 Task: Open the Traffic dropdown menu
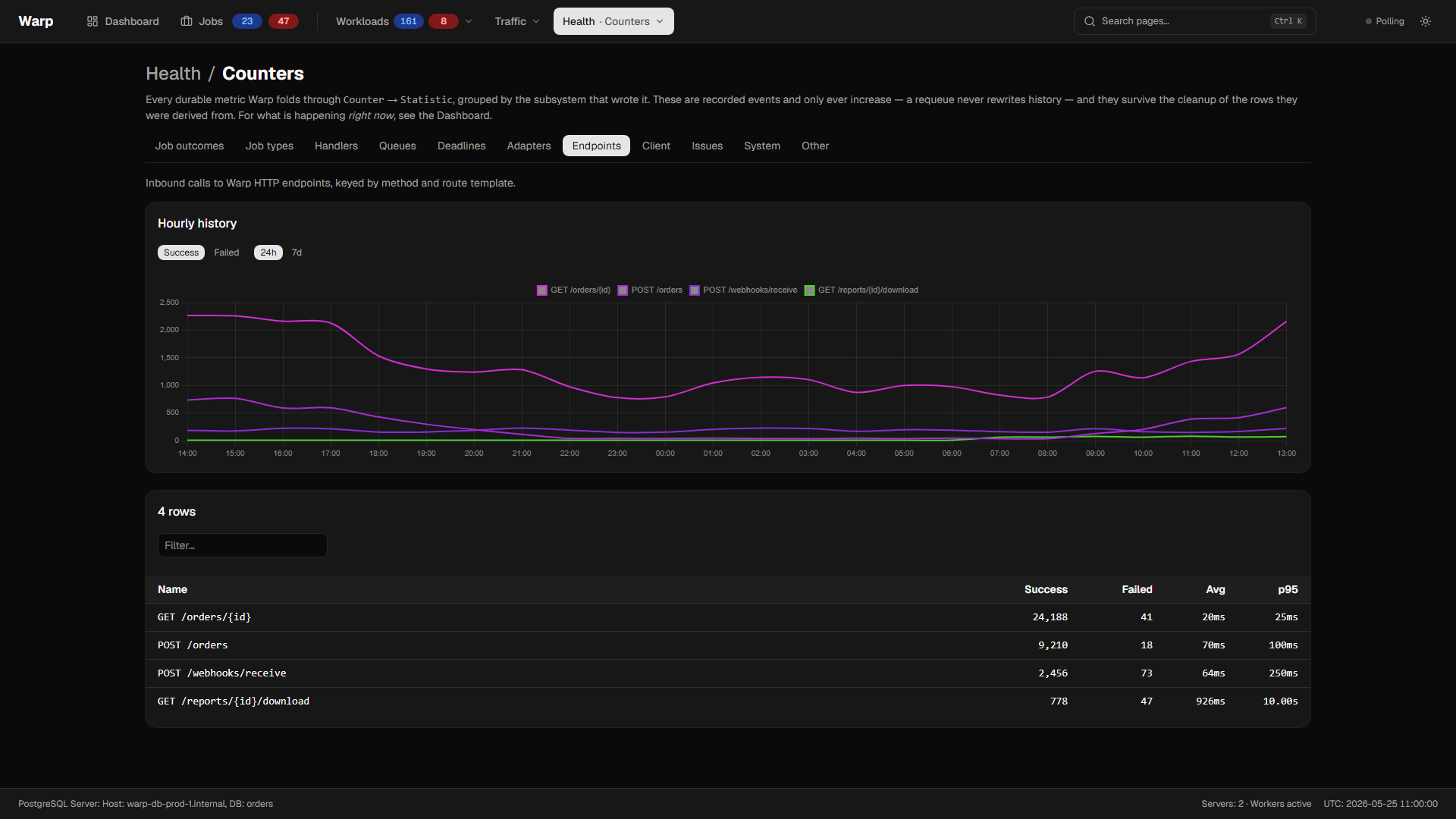(517, 21)
